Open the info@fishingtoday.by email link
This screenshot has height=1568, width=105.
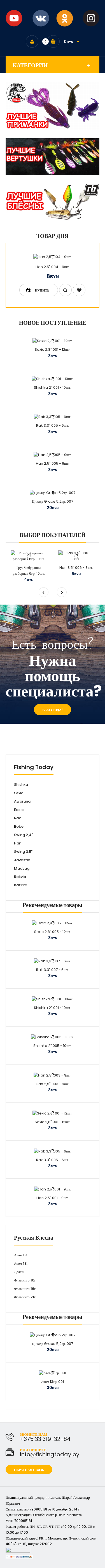pos(50,1454)
